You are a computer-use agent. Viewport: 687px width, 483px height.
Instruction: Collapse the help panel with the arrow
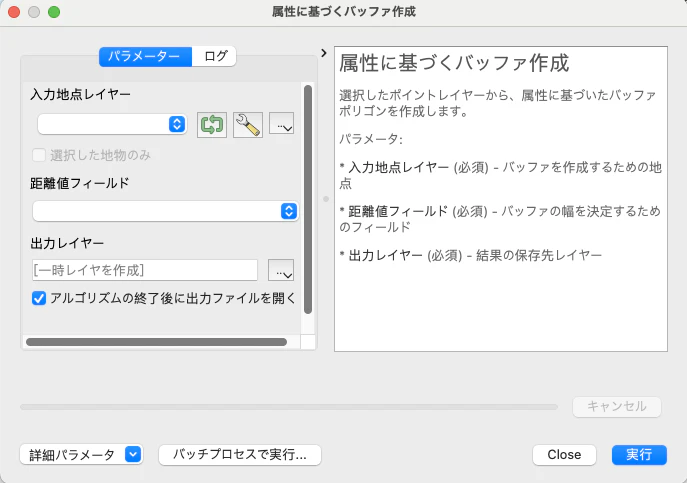324,53
